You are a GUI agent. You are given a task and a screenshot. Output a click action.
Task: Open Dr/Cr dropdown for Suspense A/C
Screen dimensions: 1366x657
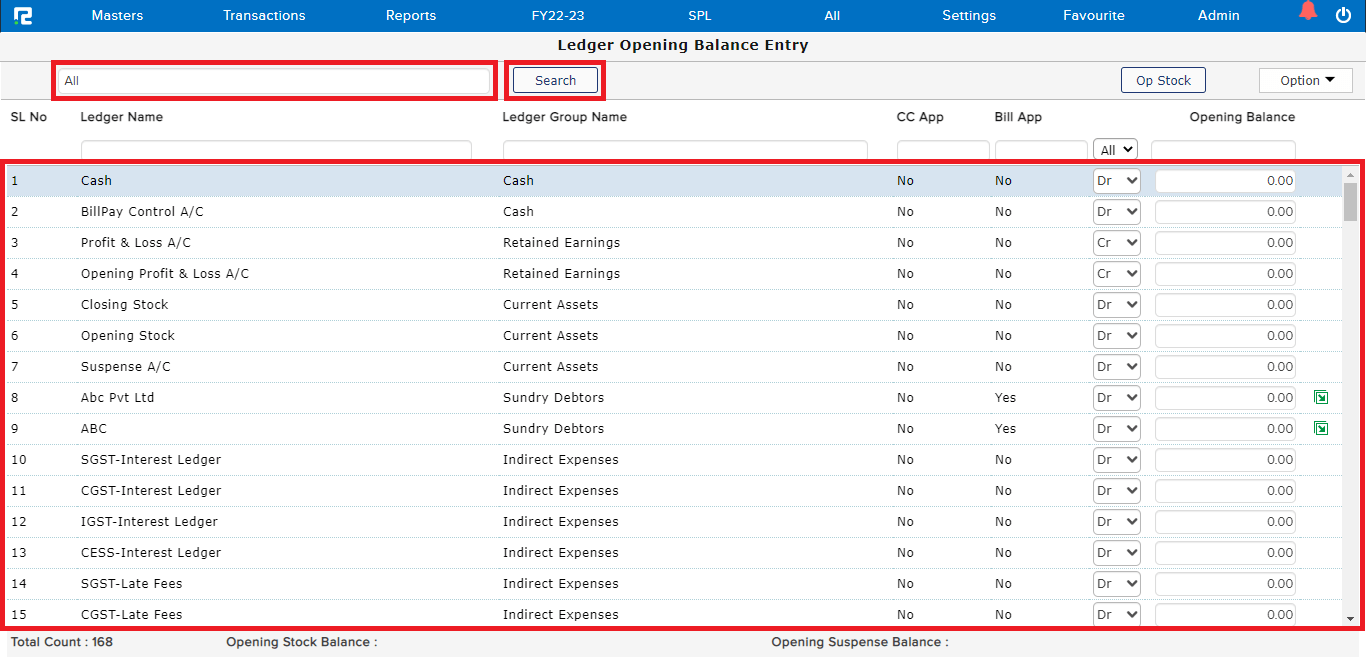click(x=1116, y=367)
